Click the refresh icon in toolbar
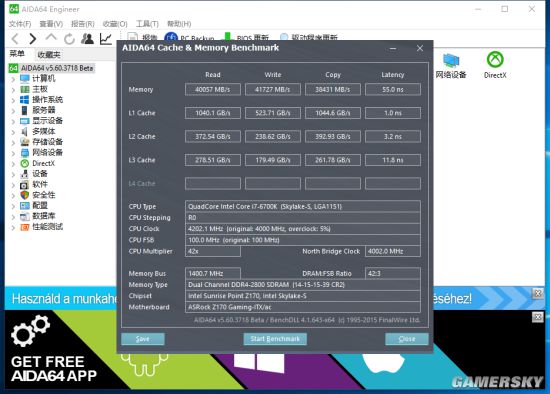Image resolution: width=550 pixels, height=394 pixels. point(69,39)
